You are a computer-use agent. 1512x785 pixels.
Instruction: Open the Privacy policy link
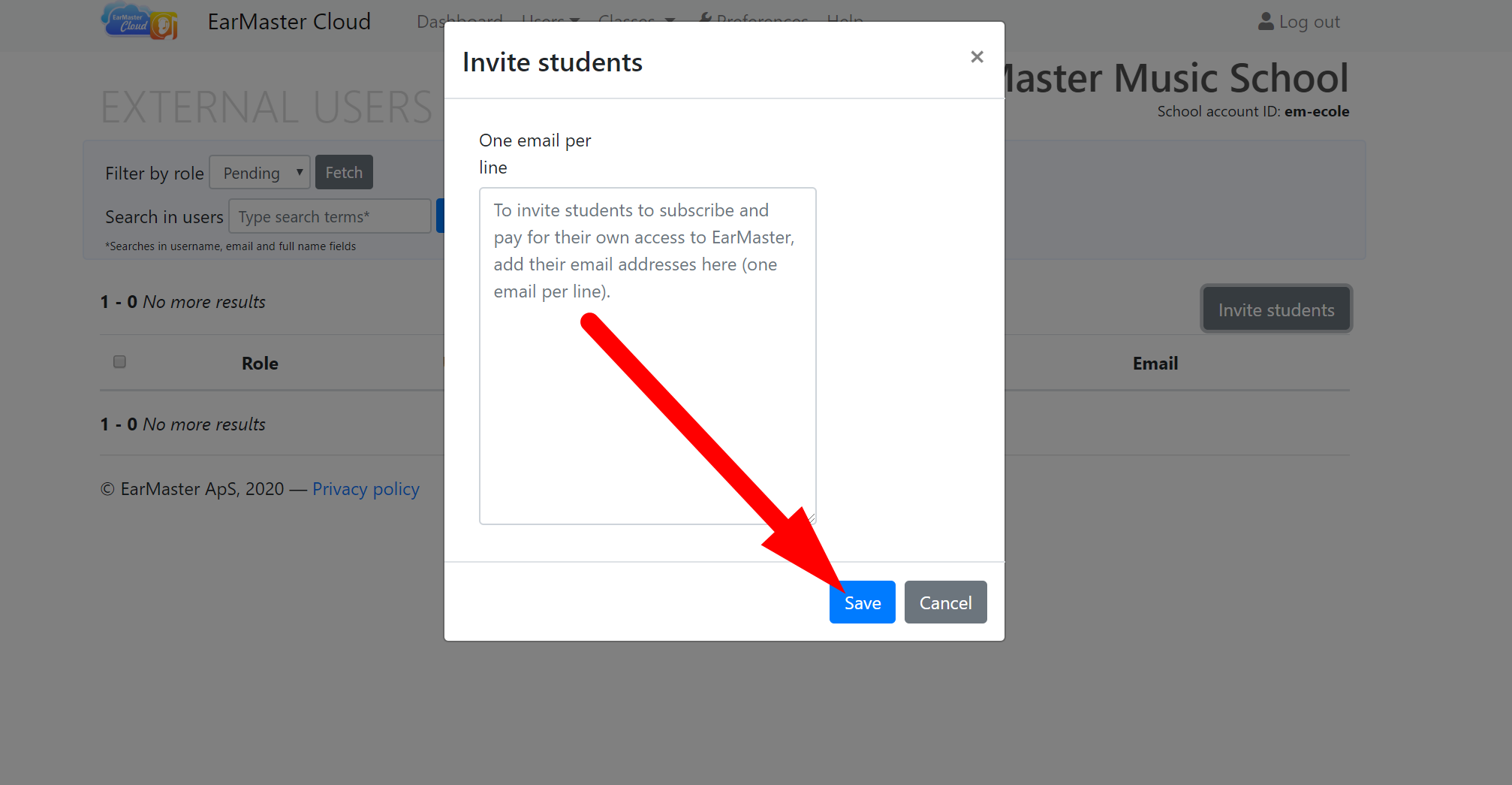pos(366,489)
